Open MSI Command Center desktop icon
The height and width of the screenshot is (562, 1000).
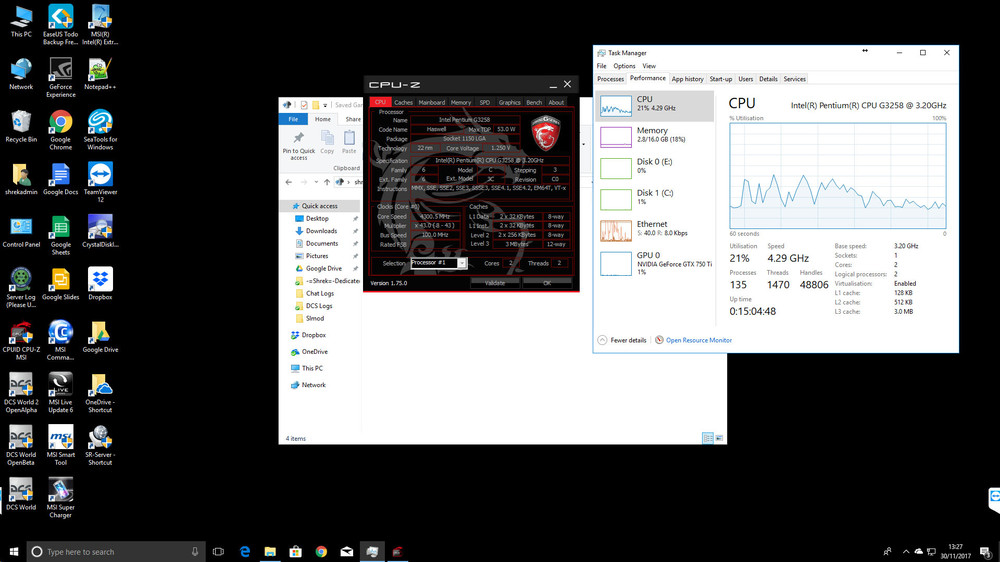pyautogui.click(x=61, y=341)
